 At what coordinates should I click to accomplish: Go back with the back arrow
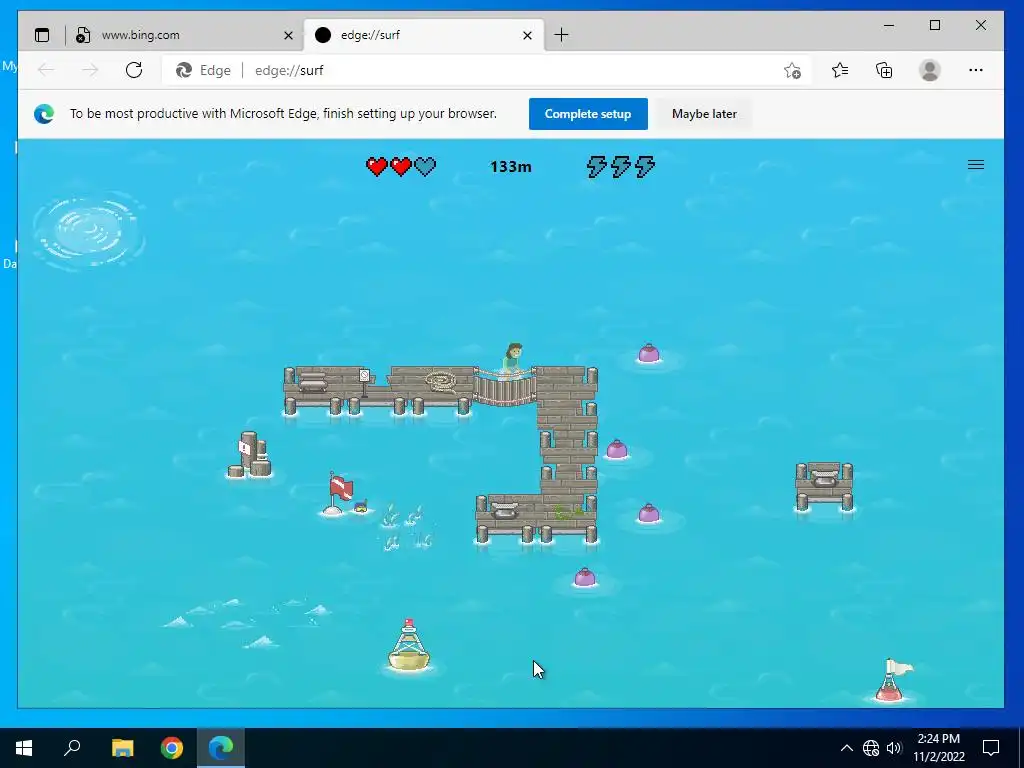46,70
